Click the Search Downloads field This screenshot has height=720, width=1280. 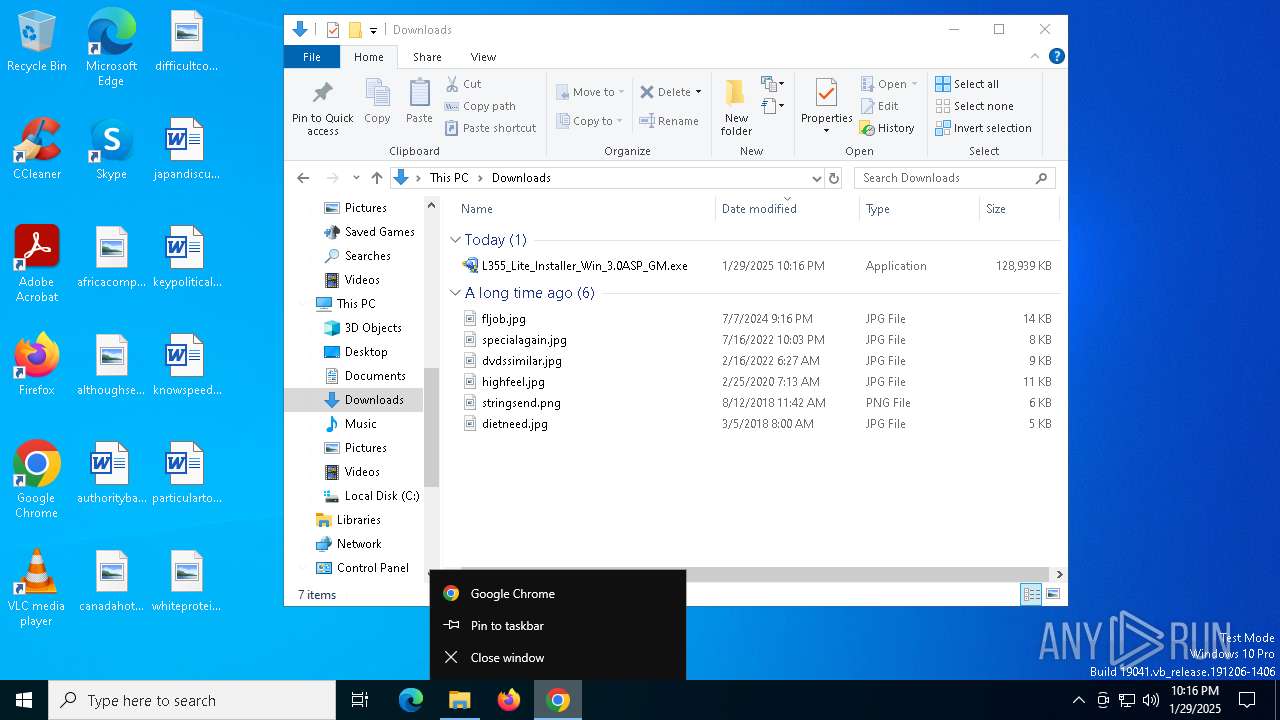point(954,178)
